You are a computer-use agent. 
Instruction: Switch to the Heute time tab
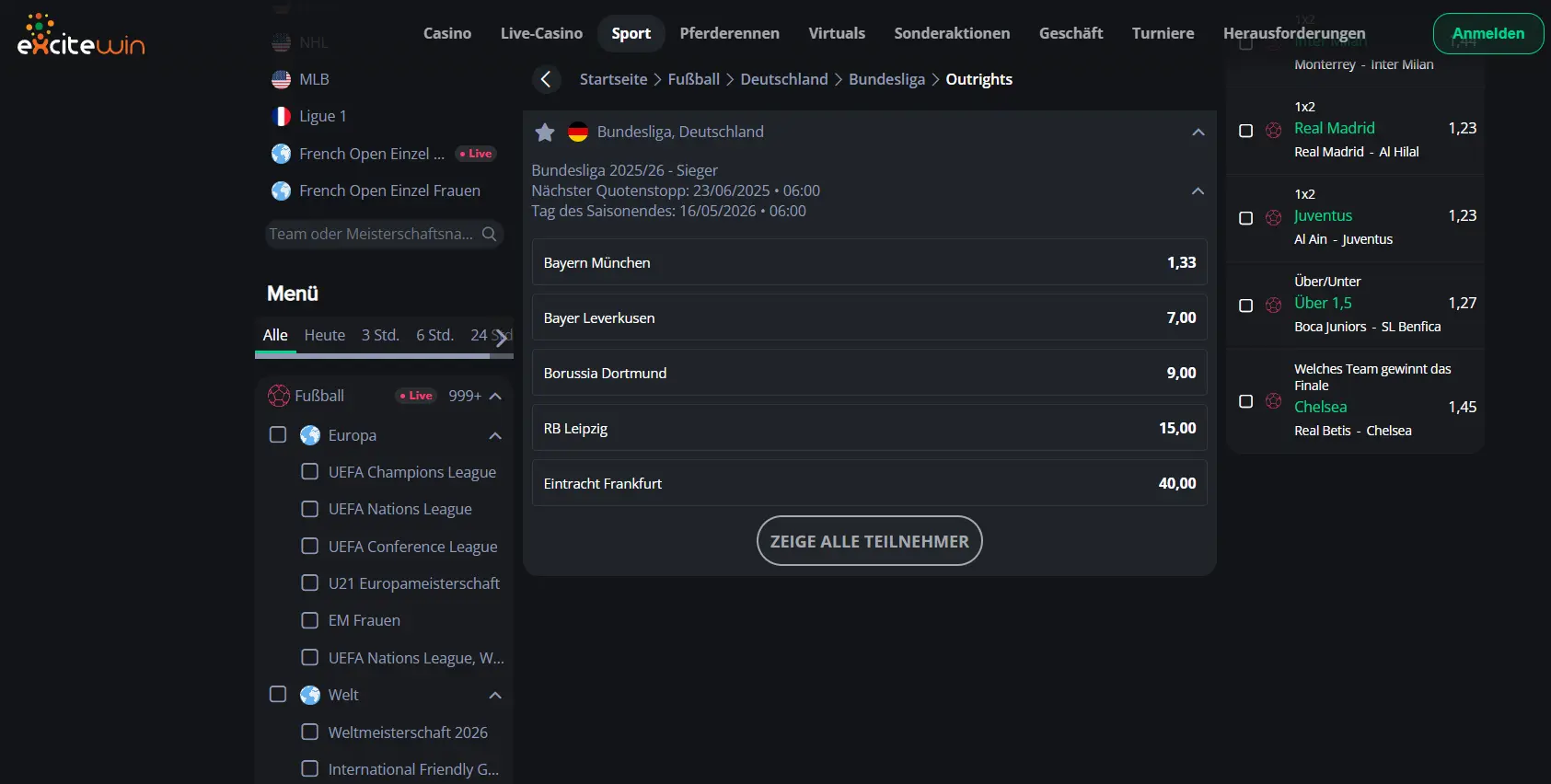coord(325,336)
